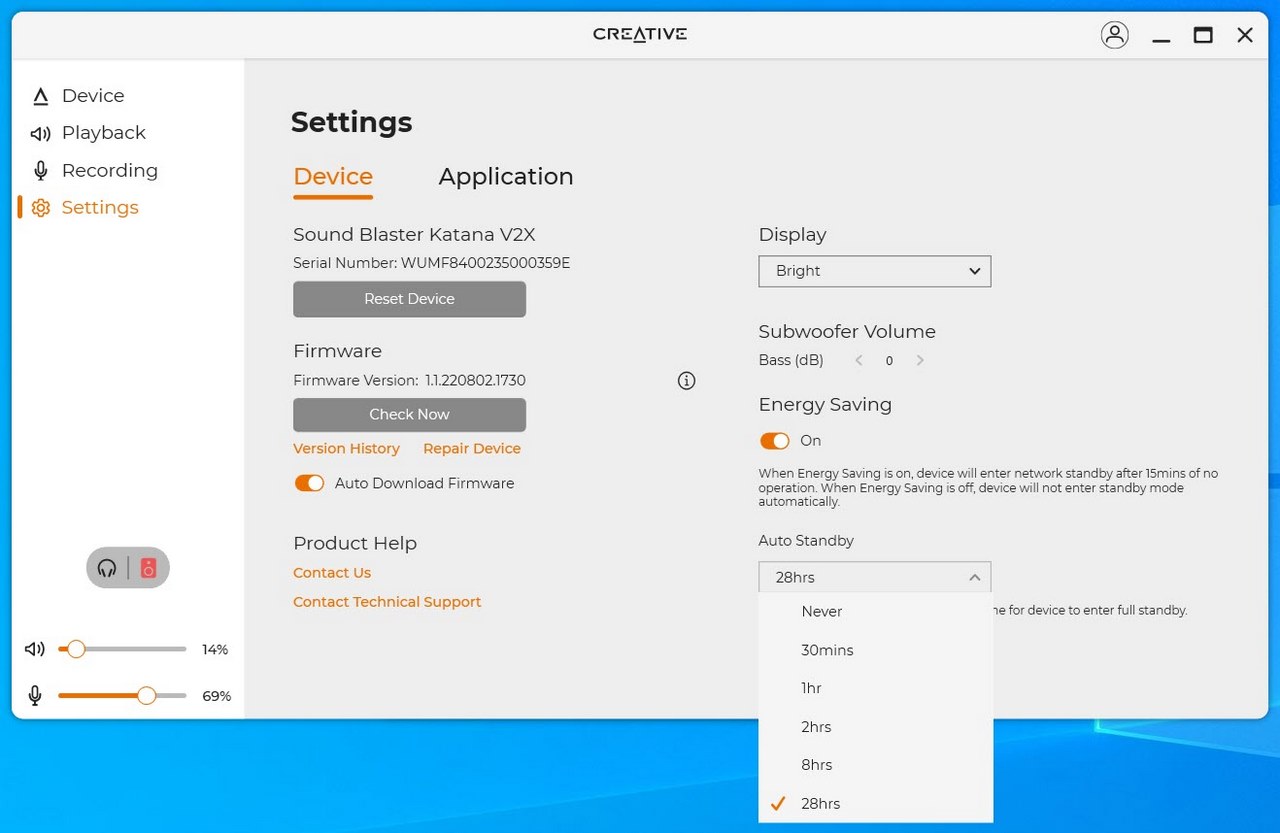Click the Contact Us link

tap(332, 573)
